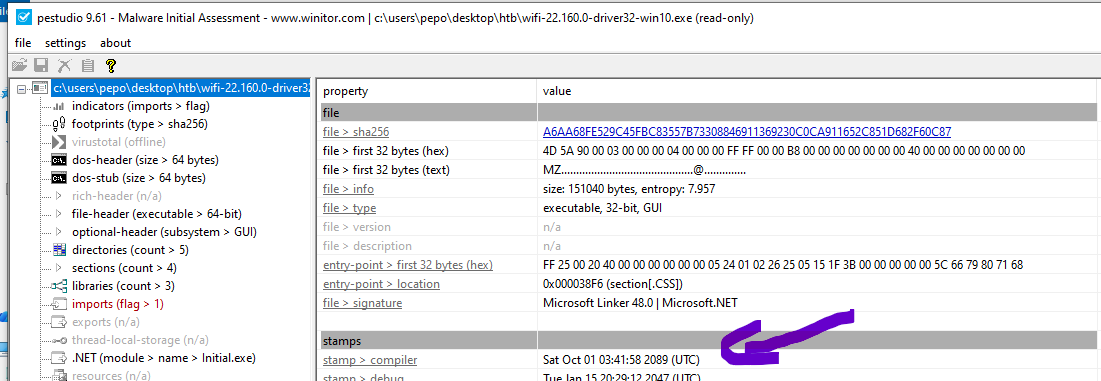Open the about menu

[x=115, y=43]
